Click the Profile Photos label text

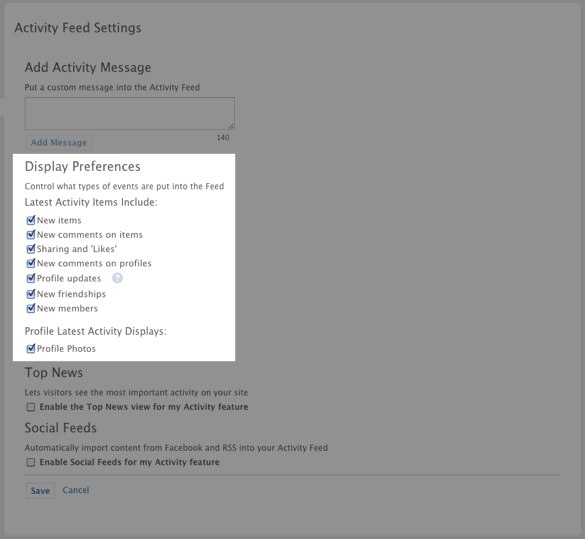[66, 349]
